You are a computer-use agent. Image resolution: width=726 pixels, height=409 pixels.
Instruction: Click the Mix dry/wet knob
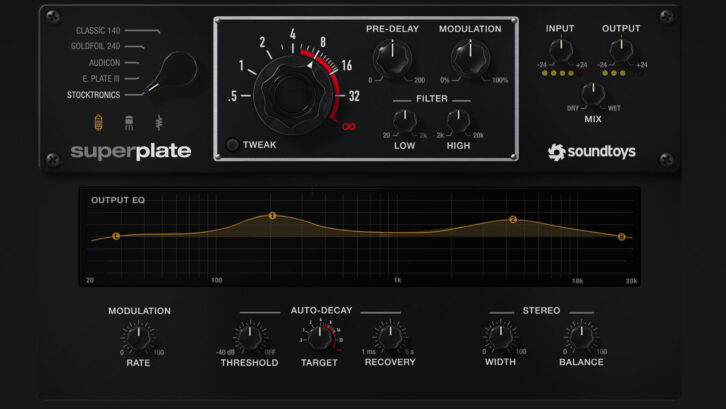point(593,94)
